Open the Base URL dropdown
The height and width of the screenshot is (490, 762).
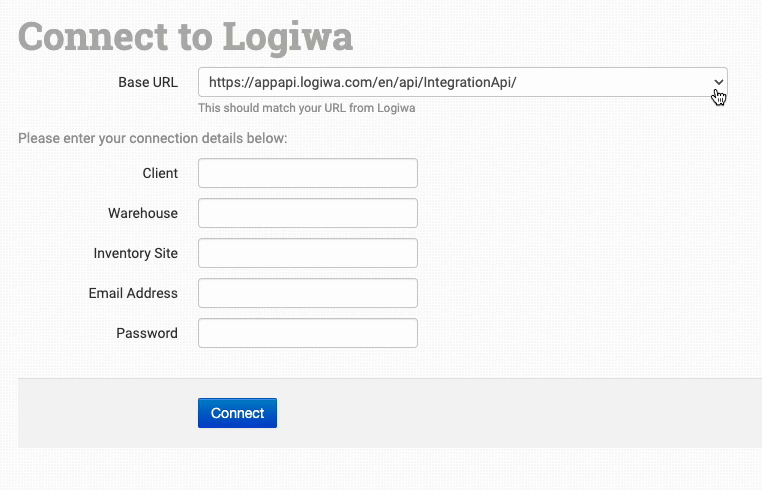click(x=462, y=82)
